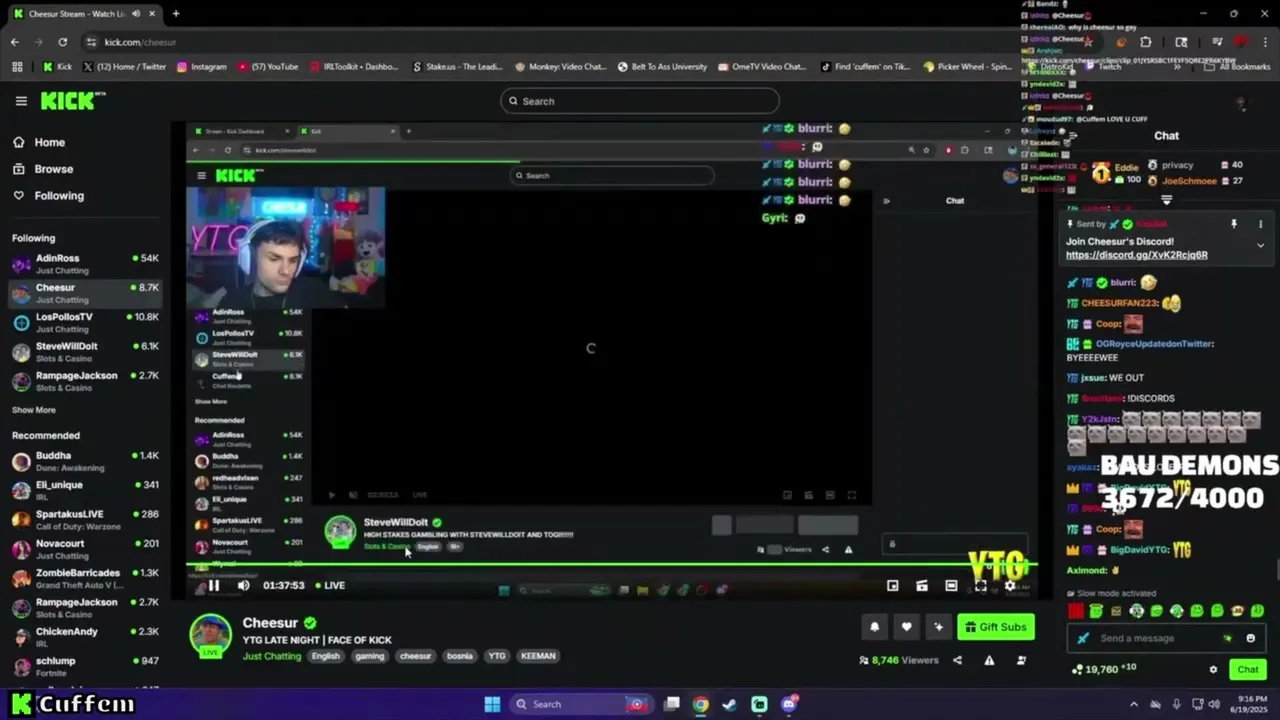Open the clip icon beside the report icon
The height and width of the screenshot is (720, 1280).
[x=1021, y=660]
